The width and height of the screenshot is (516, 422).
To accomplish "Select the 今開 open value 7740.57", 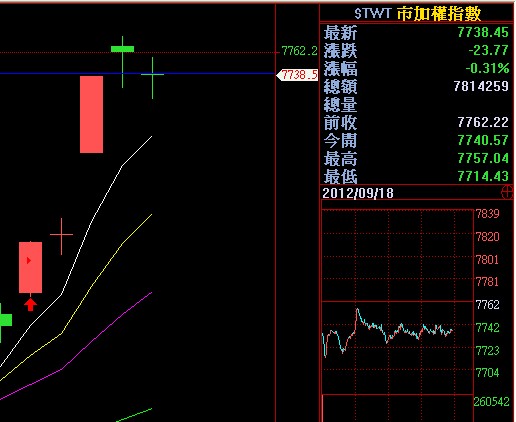I will [483, 140].
